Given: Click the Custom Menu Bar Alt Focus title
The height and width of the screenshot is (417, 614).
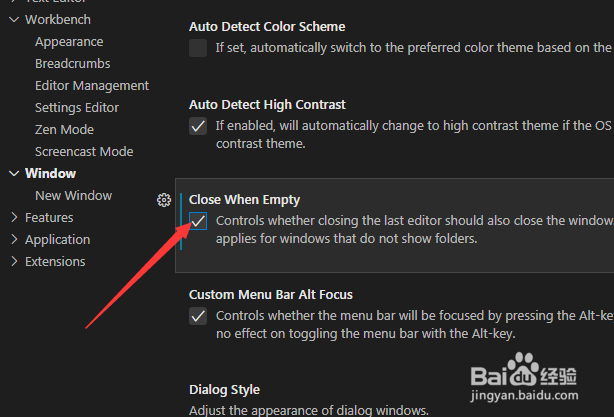Looking at the screenshot, I should pos(271,295).
